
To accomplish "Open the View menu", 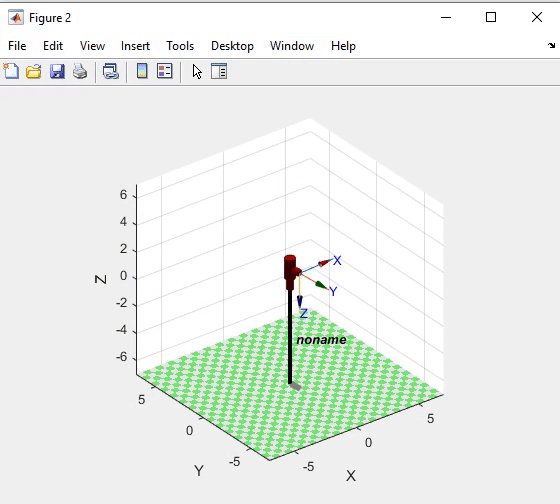I will tap(92, 46).
